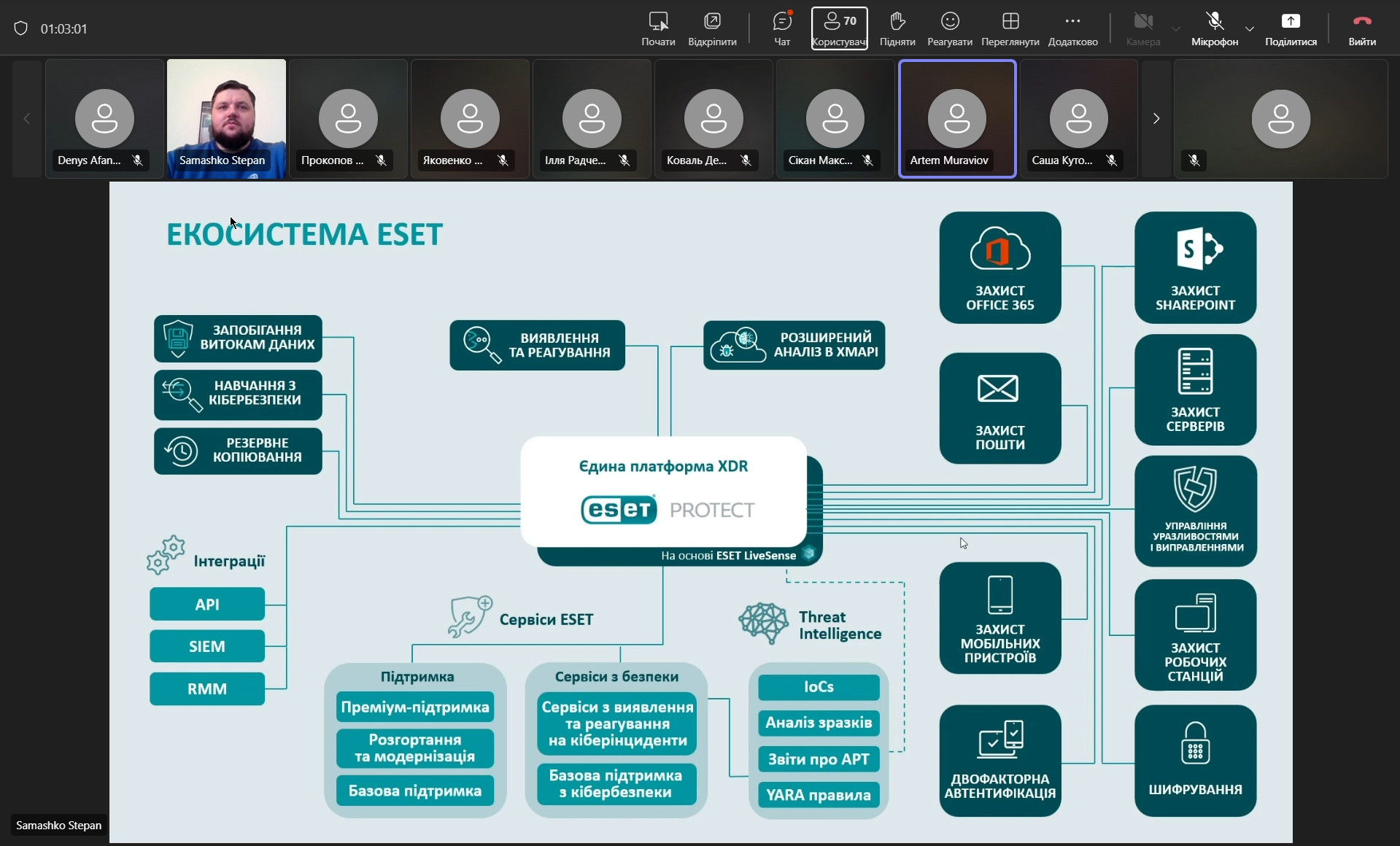The image size is (1400, 846).
Task: Expand the camera options dropdown arrow
Action: tap(1176, 29)
